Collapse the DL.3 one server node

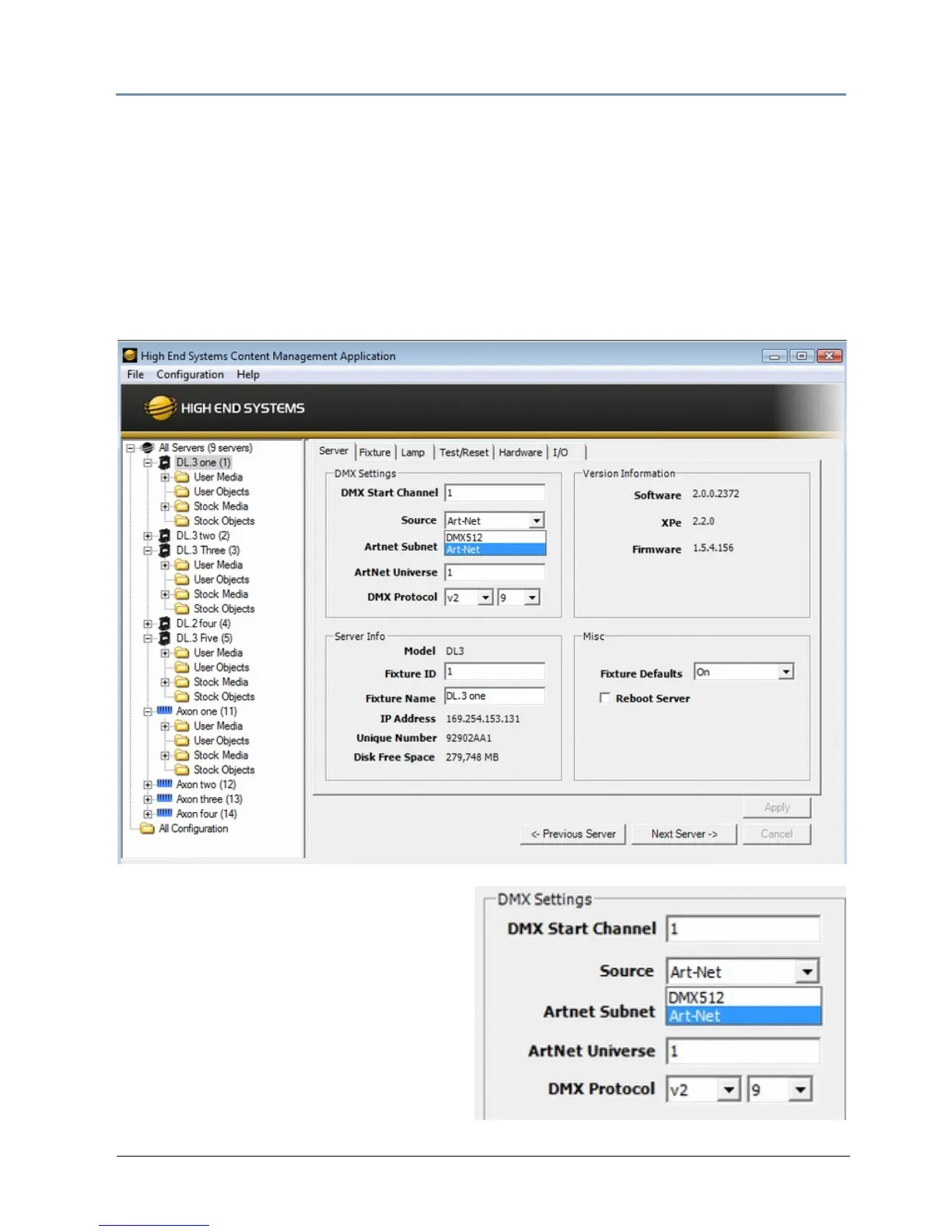pyautogui.click(x=148, y=463)
